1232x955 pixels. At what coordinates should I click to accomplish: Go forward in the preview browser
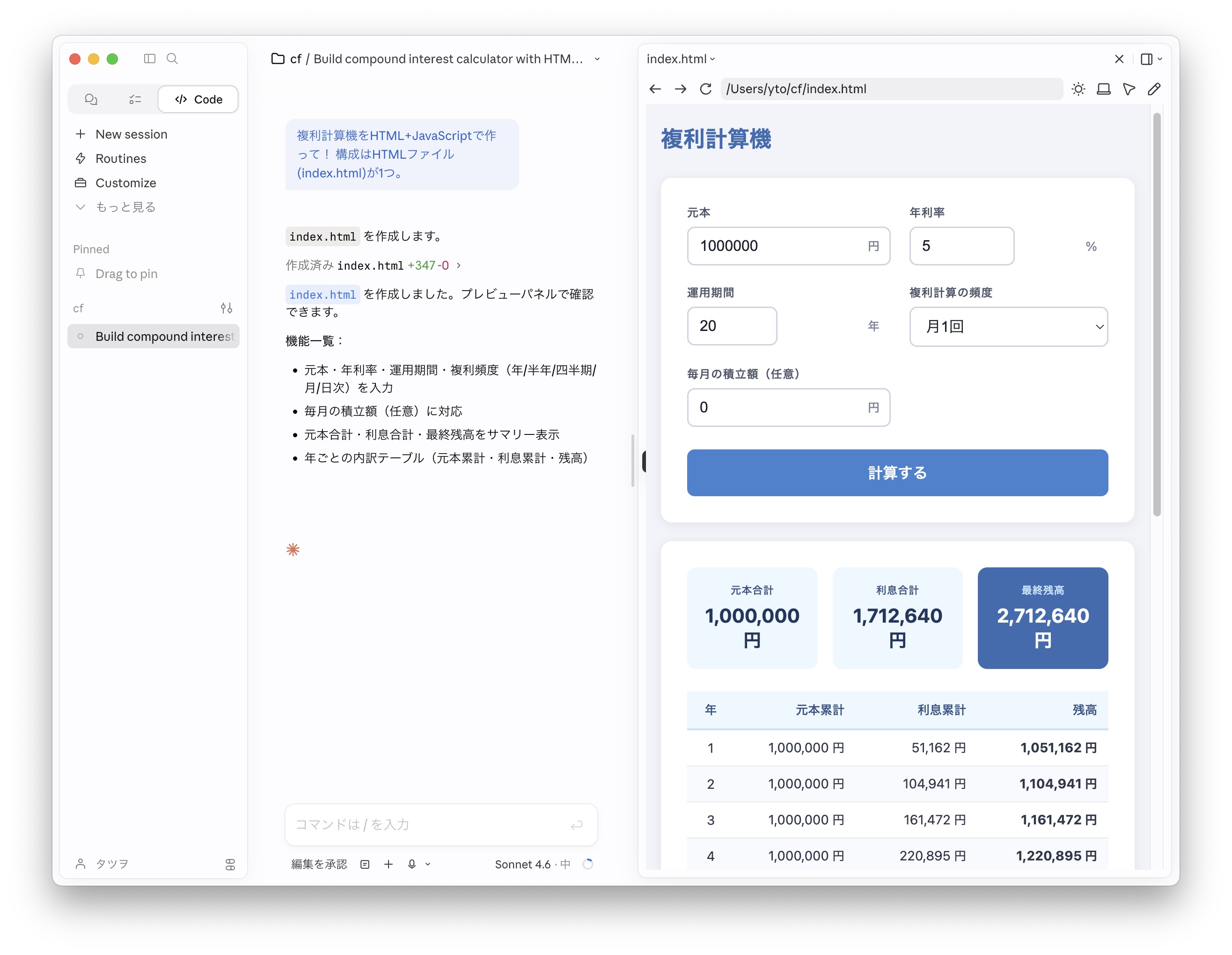[x=680, y=88]
